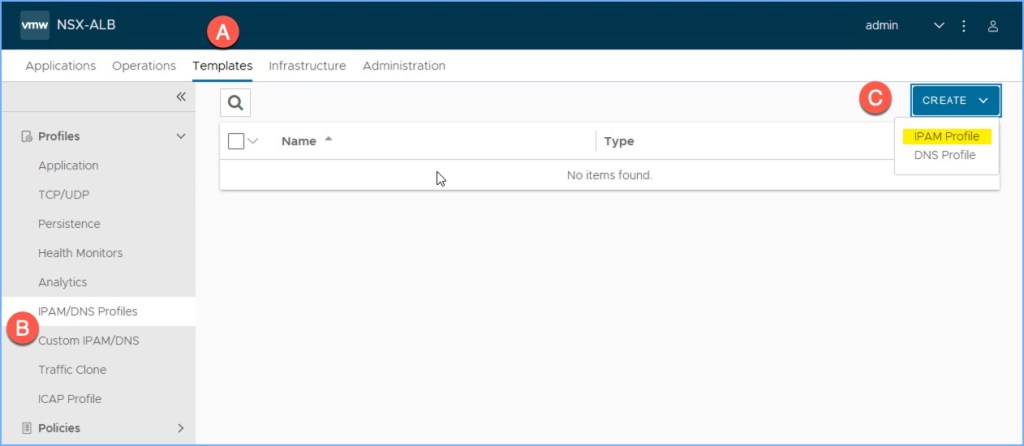Image resolution: width=1024 pixels, height=446 pixels.
Task: Click the VMware logo icon
Action: point(35,25)
